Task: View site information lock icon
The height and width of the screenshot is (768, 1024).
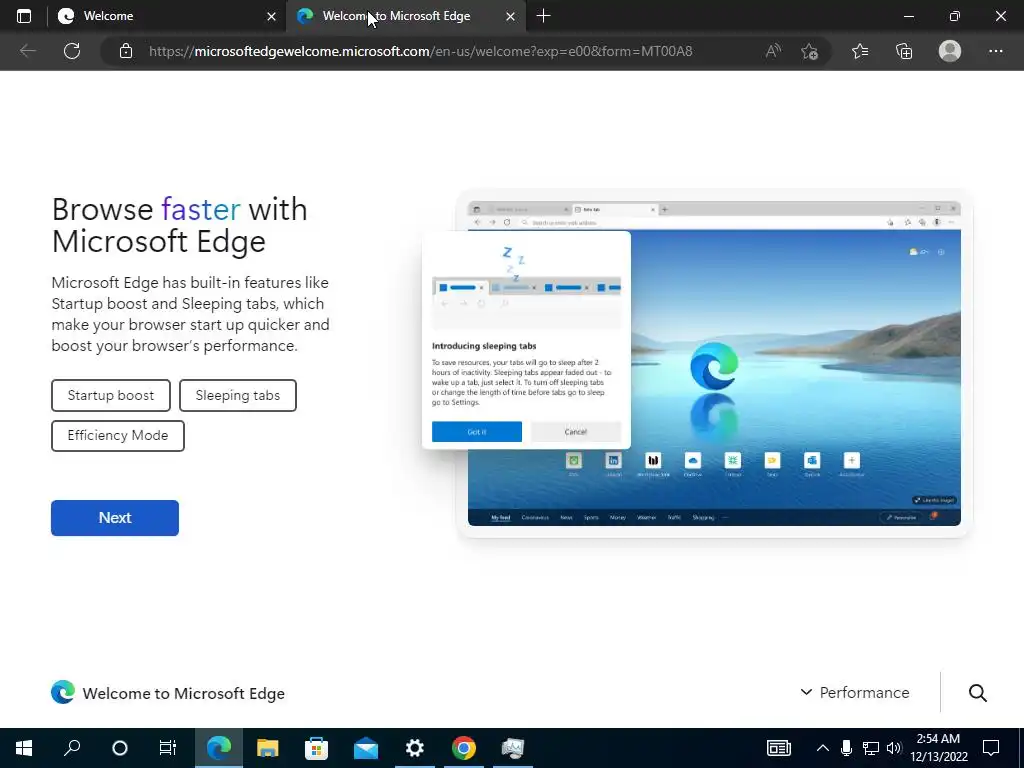Action: click(126, 51)
